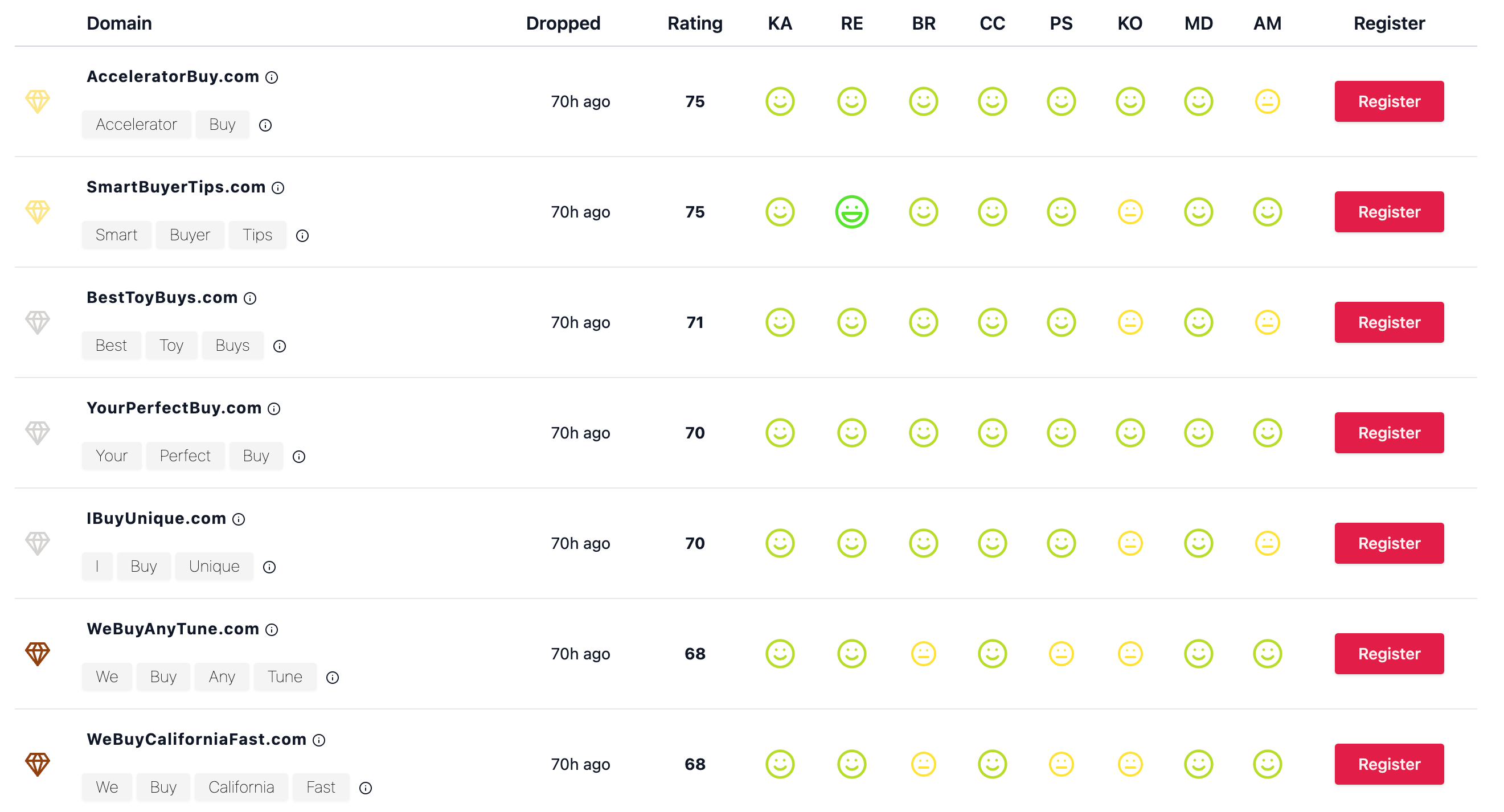The height and width of the screenshot is (812, 1504).
Task: Register the AcceleratorBuy.com domain
Action: pyautogui.click(x=1388, y=101)
